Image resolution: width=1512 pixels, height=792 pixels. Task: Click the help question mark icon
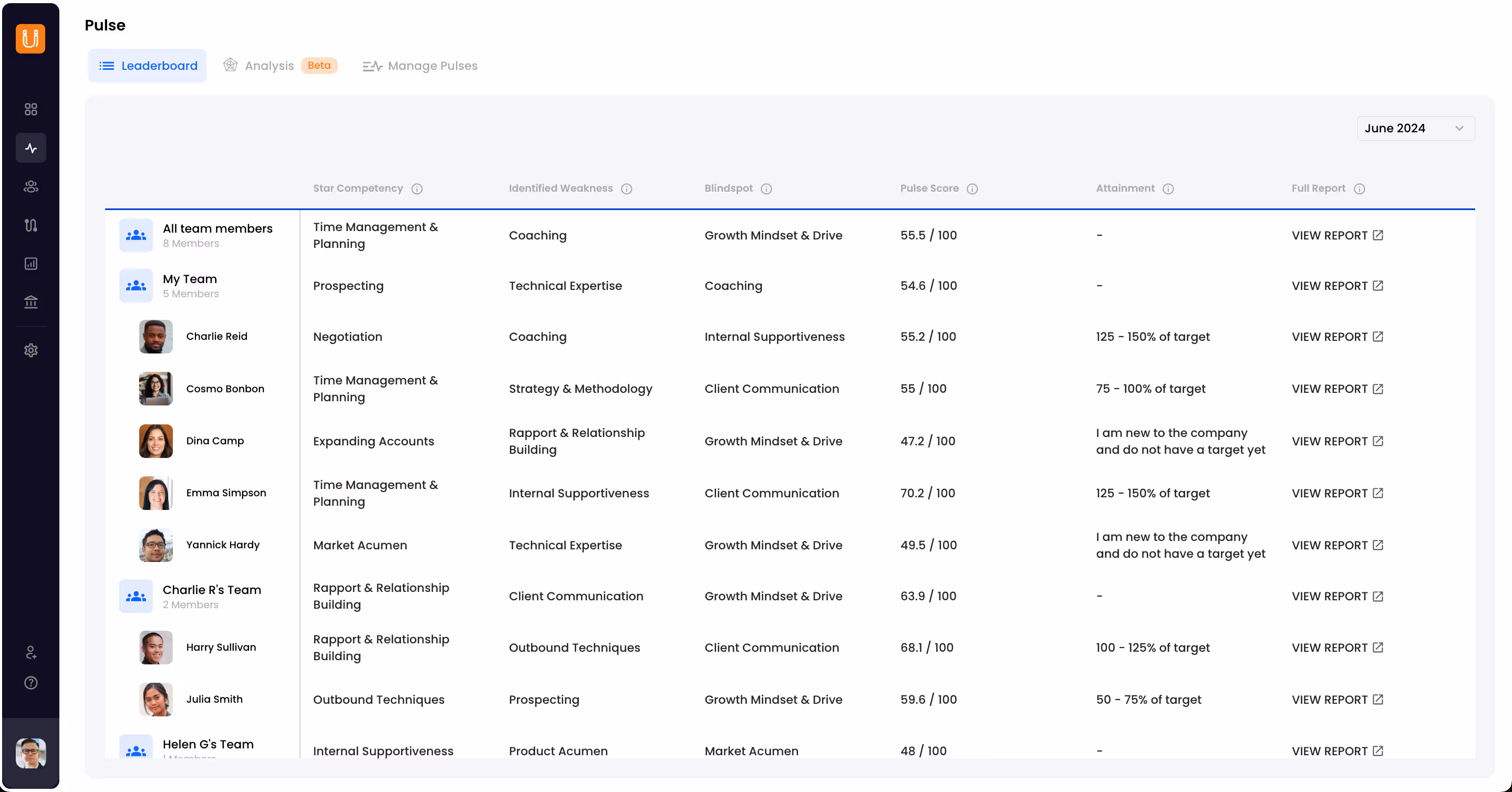tap(30, 683)
